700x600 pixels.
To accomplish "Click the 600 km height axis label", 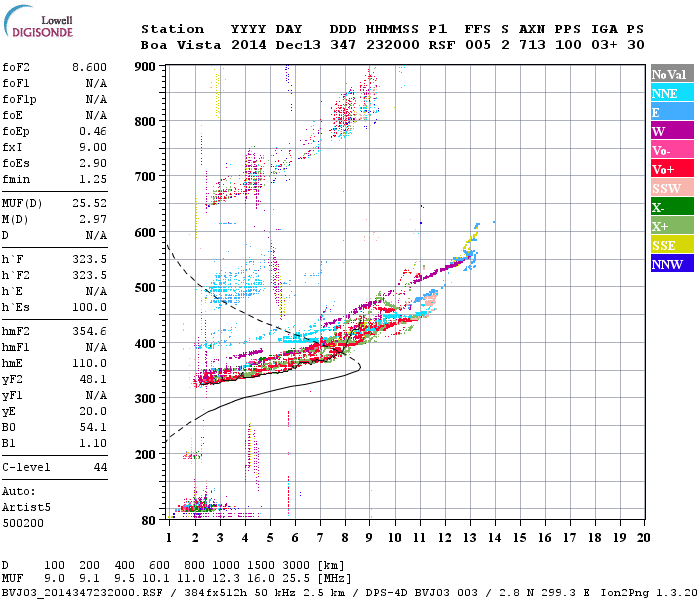I will pyautogui.click(x=145, y=233).
